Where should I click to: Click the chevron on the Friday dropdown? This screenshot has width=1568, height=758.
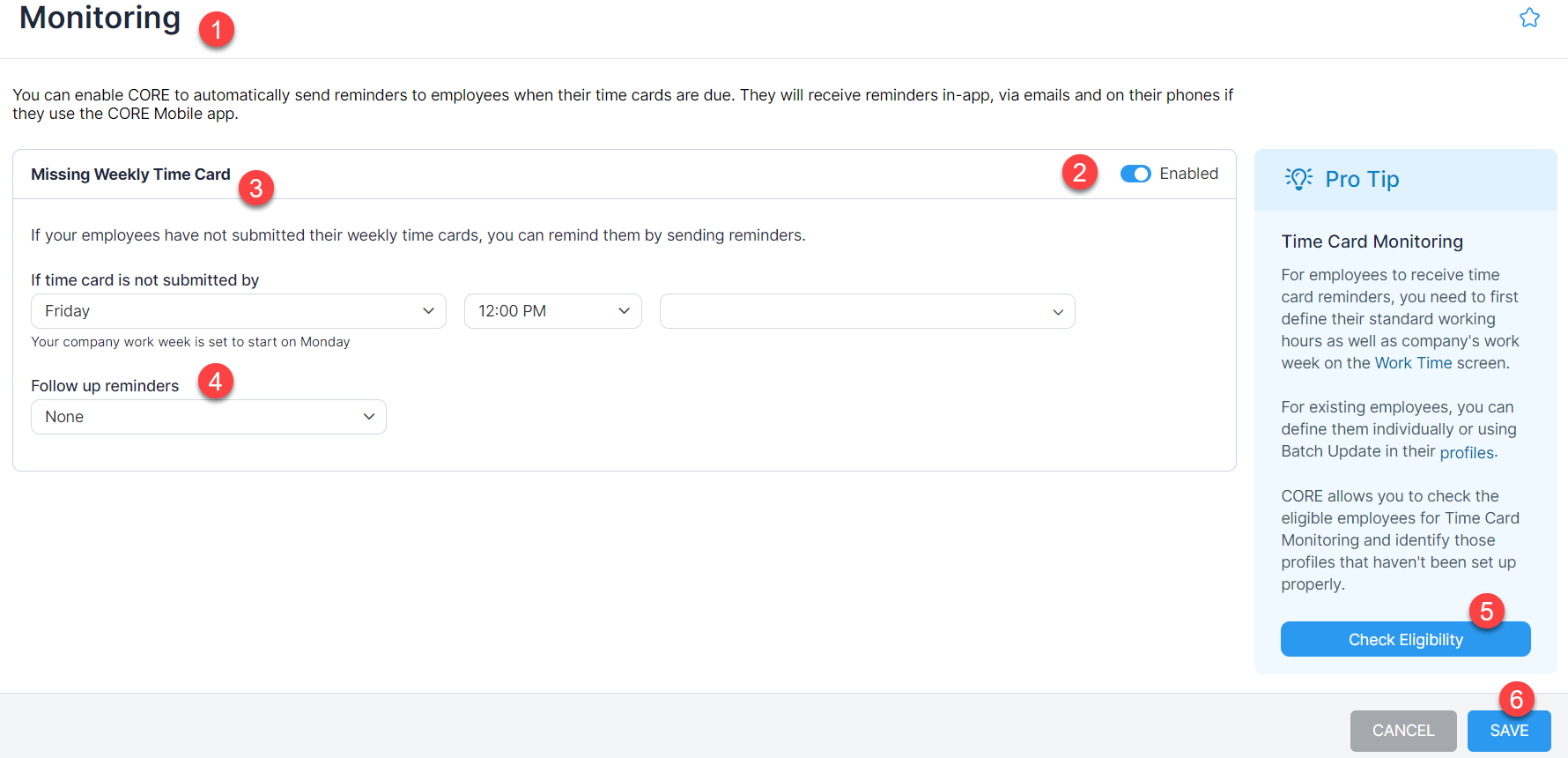pos(429,310)
